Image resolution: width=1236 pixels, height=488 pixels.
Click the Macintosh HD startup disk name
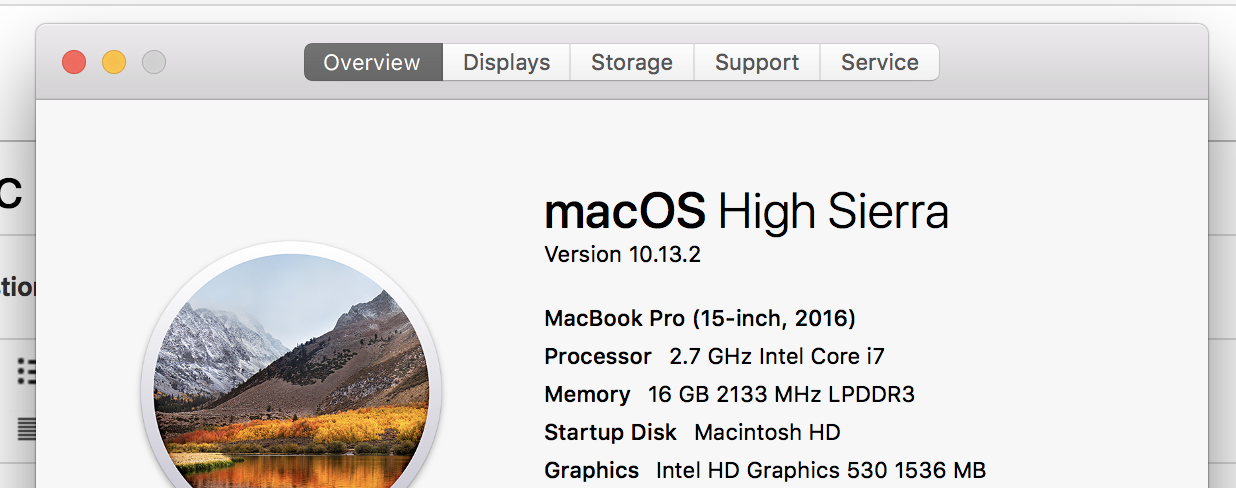point(767,432)
